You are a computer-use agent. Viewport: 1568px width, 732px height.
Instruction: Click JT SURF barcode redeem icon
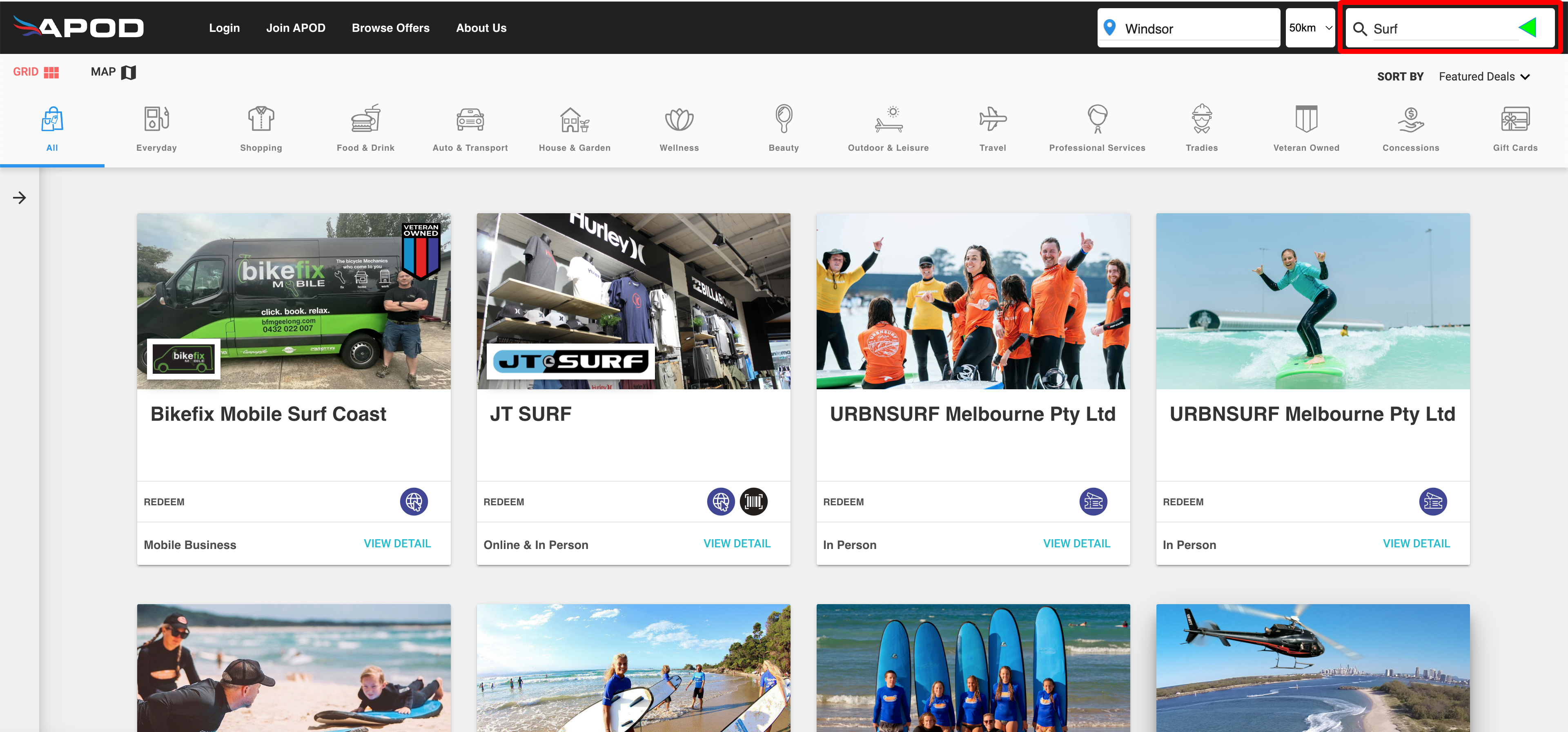(753, 502)
